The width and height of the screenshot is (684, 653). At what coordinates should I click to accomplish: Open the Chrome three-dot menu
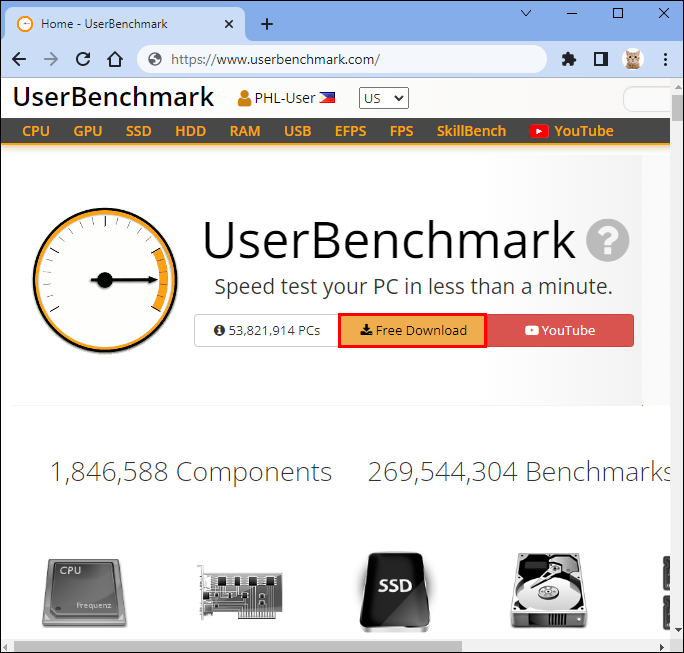pyautogui.click(x=665, y=59)
